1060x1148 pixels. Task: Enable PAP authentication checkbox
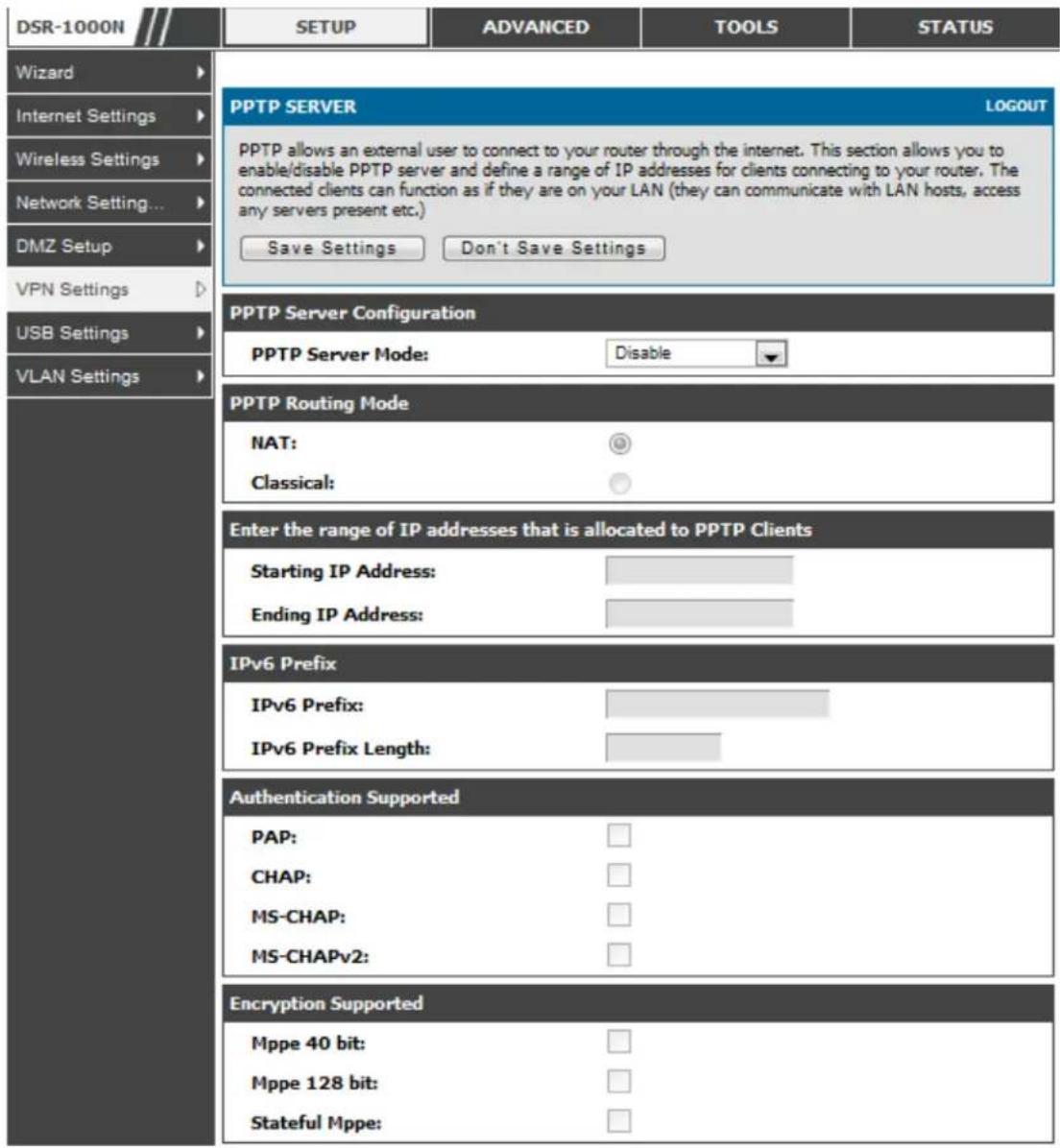point(619,835)
